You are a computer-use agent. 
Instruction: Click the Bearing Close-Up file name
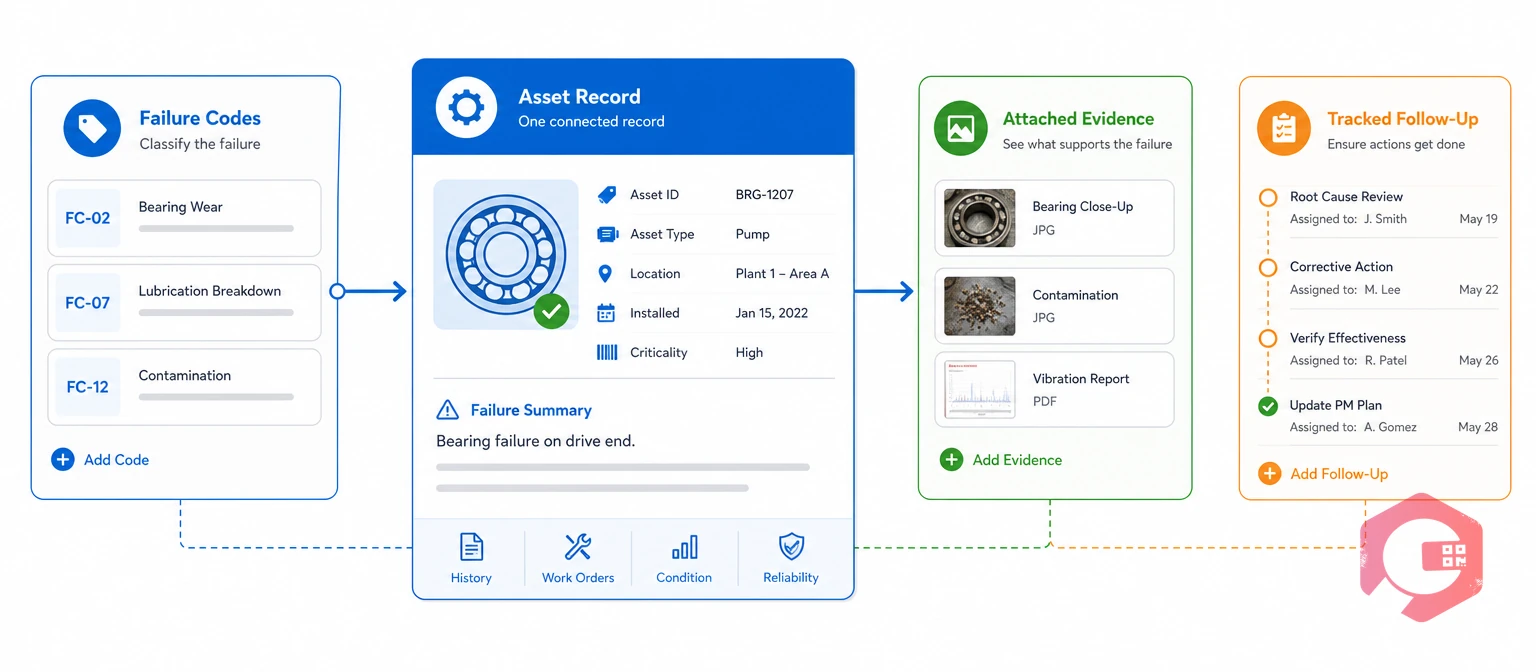point(1083,207)
